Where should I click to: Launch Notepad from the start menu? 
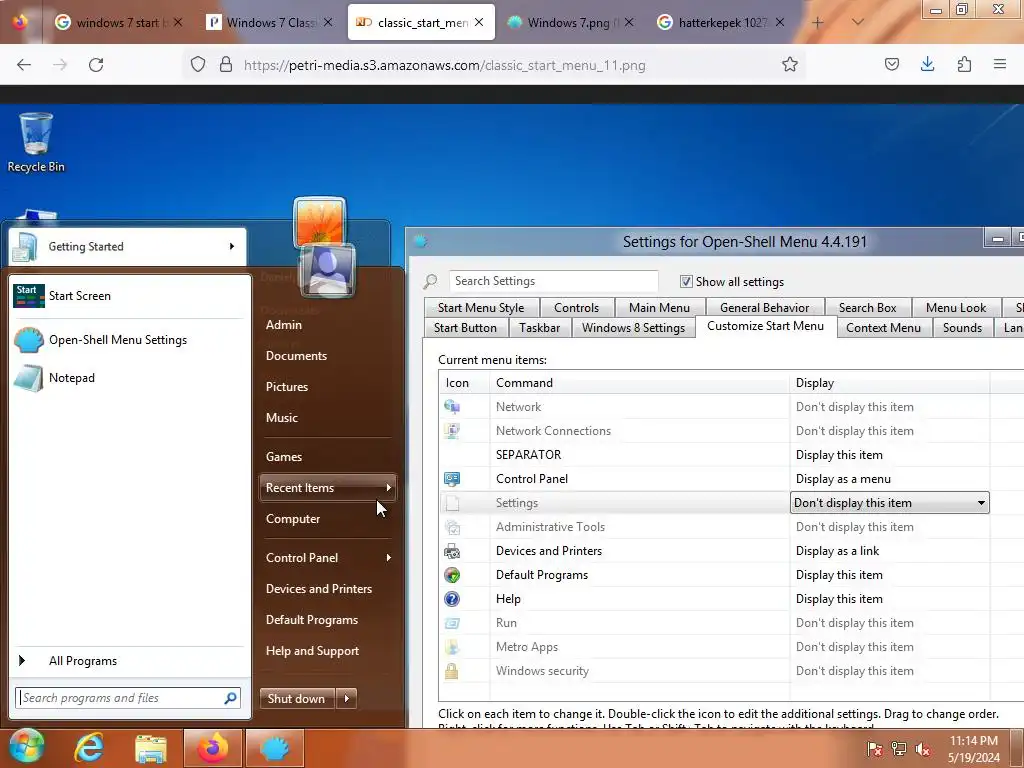click(x=71, y=378)
